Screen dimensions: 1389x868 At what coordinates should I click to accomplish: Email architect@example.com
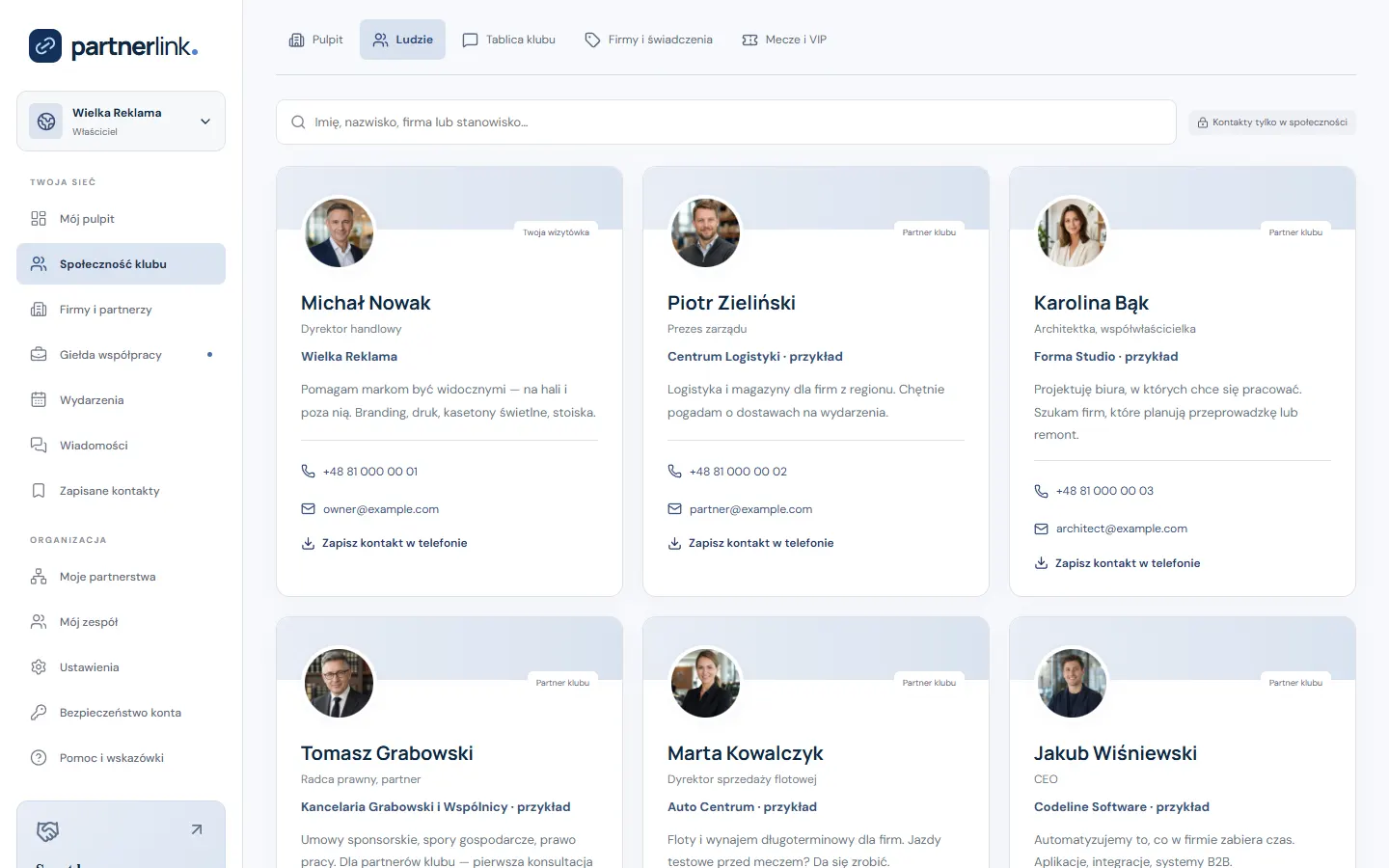coord(1111,529)
